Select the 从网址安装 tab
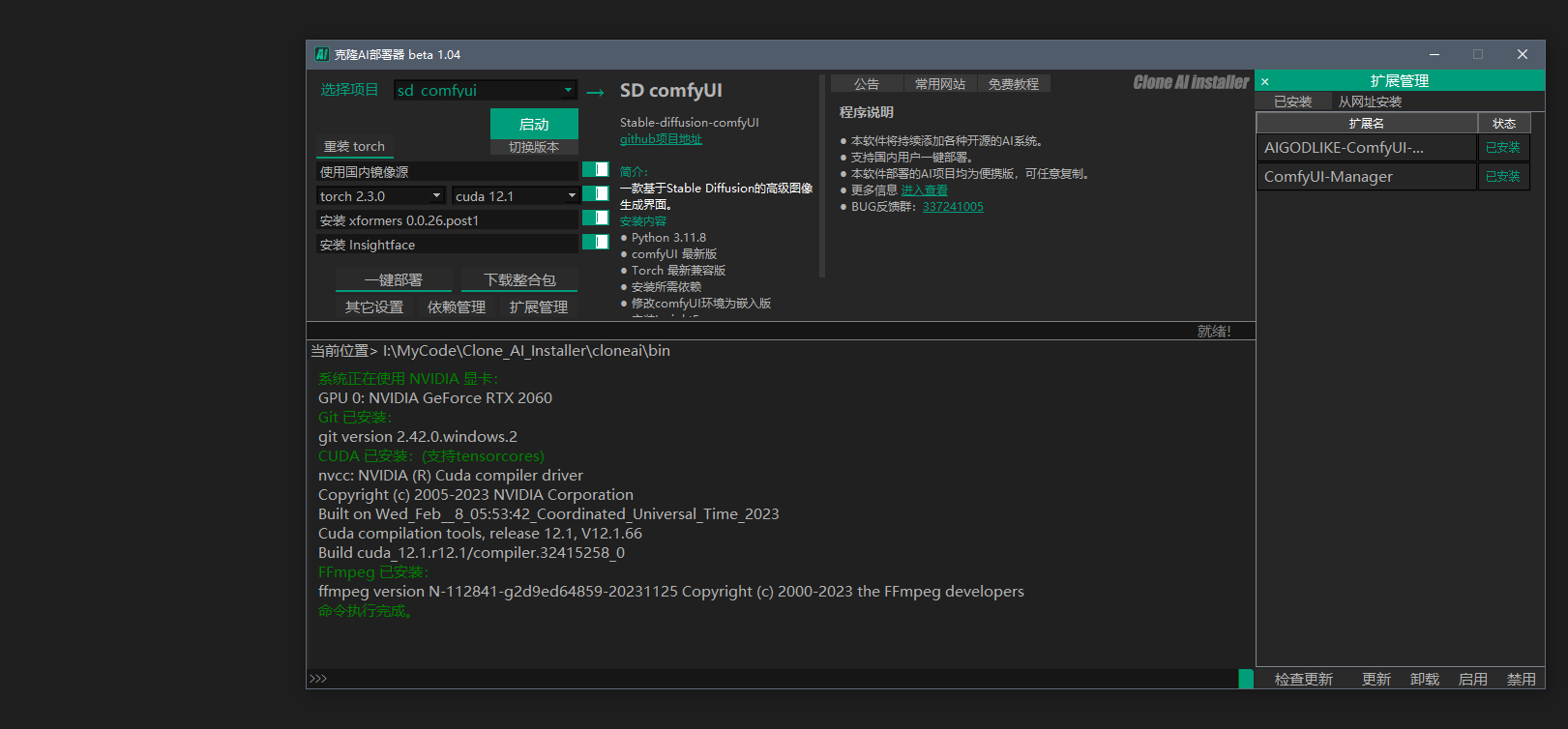Viewport: 1568px width, 729px height. [x=1370, y=102]
